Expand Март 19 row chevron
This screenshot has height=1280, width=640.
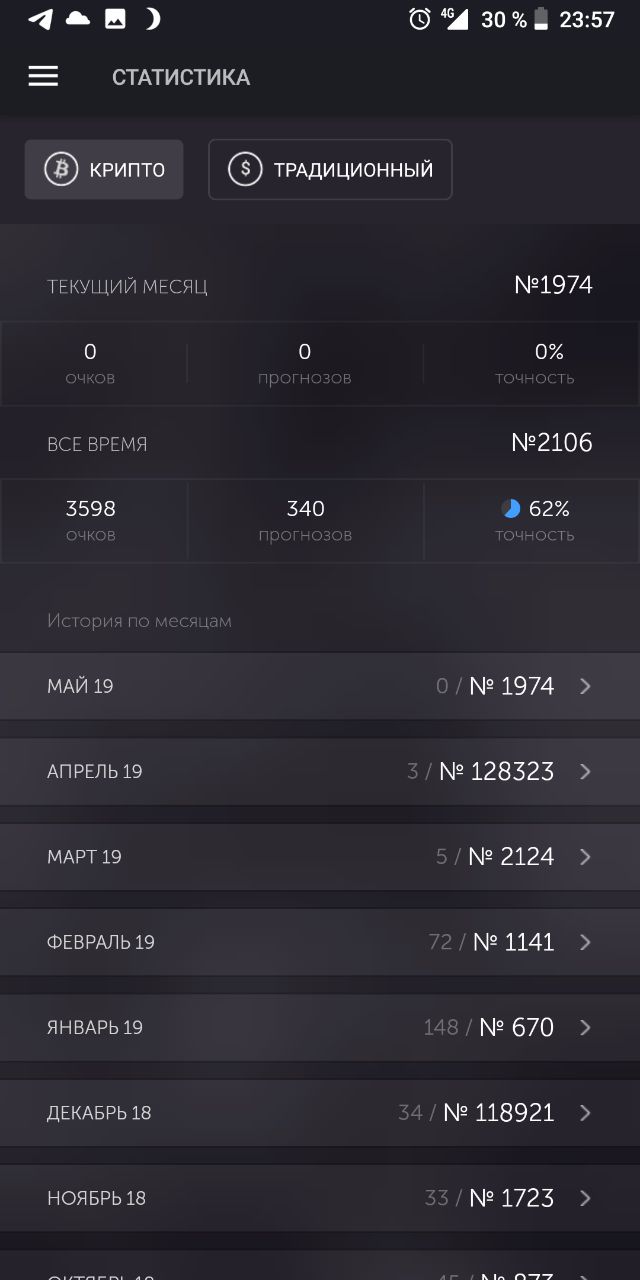pyautogui.click(x=586, y=857)
